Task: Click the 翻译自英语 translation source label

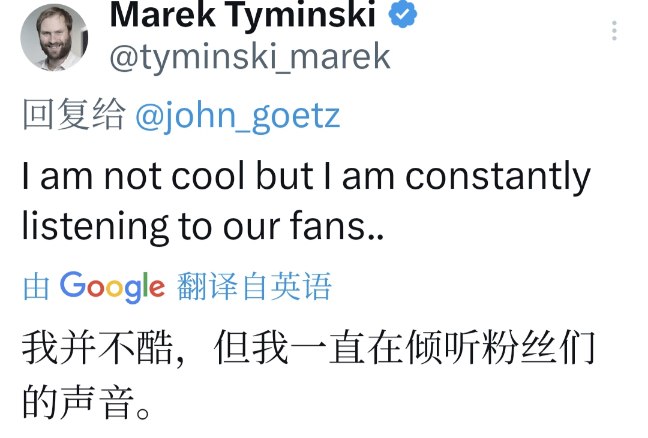Action: tap(254, 288)
